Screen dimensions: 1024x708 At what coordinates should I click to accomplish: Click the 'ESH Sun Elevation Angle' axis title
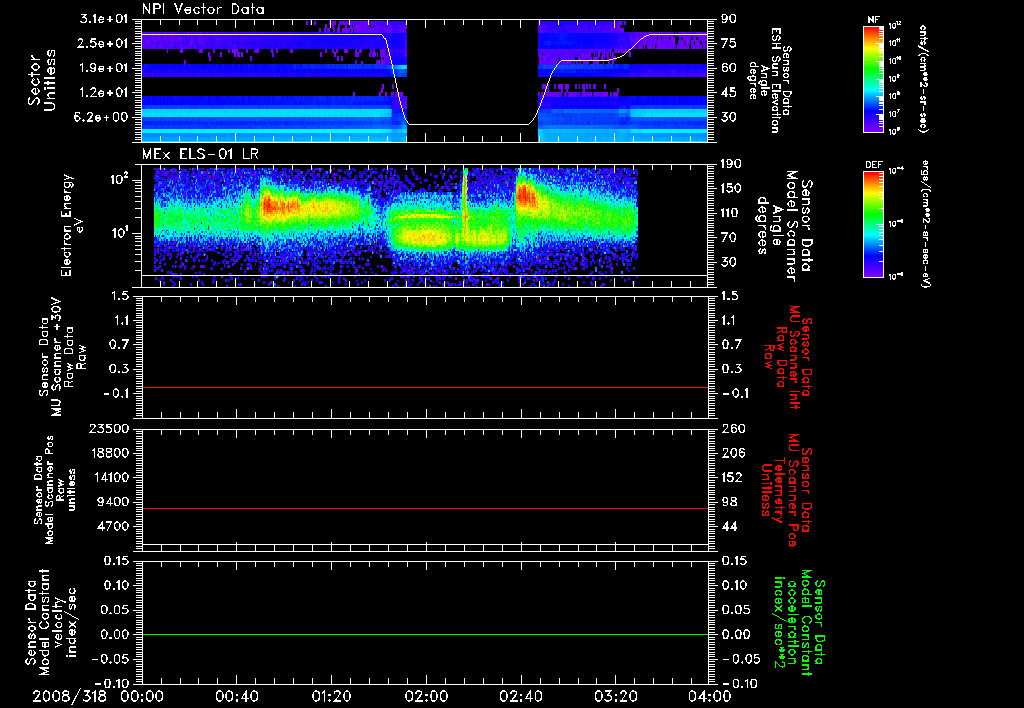(x=770, y=80)
